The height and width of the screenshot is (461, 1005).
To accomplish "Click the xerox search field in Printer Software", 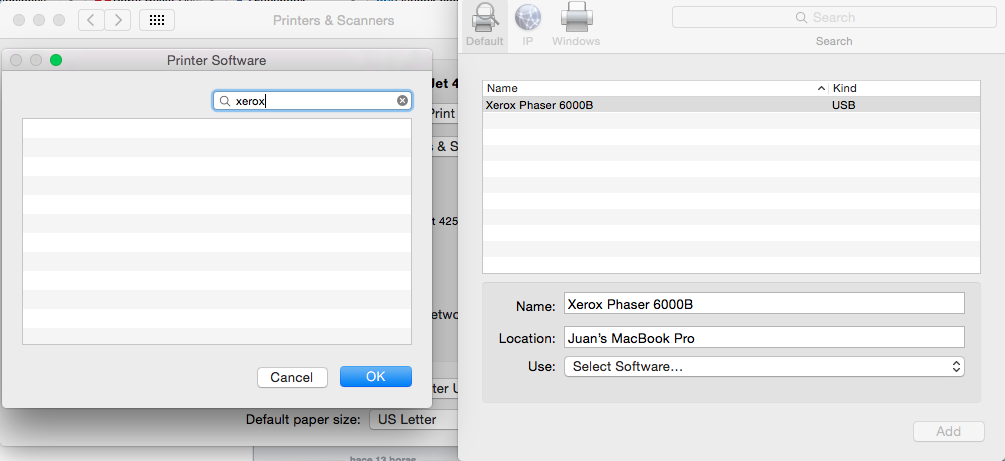I will click(312, 101).
